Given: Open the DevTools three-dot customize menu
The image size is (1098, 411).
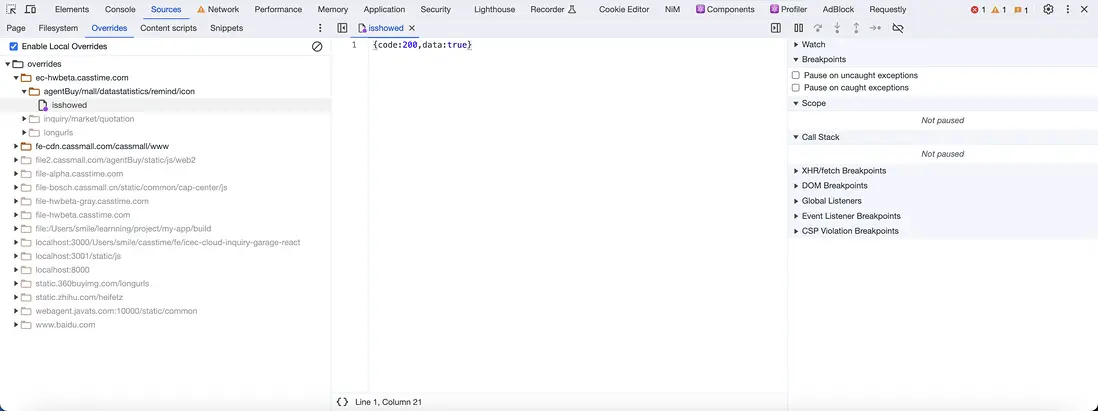Looking at the screenshot, I should (x=1068, y=9).
